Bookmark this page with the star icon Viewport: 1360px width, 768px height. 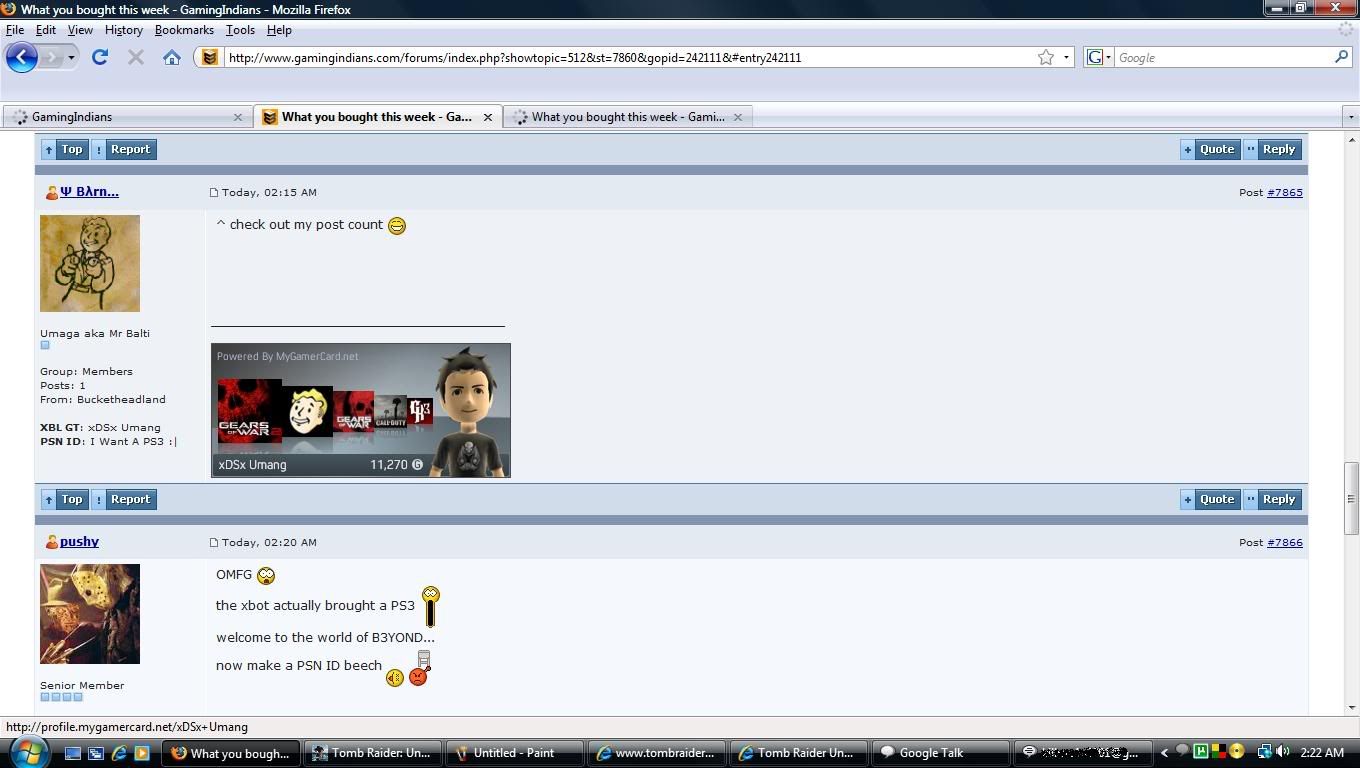pos(1045,57)
